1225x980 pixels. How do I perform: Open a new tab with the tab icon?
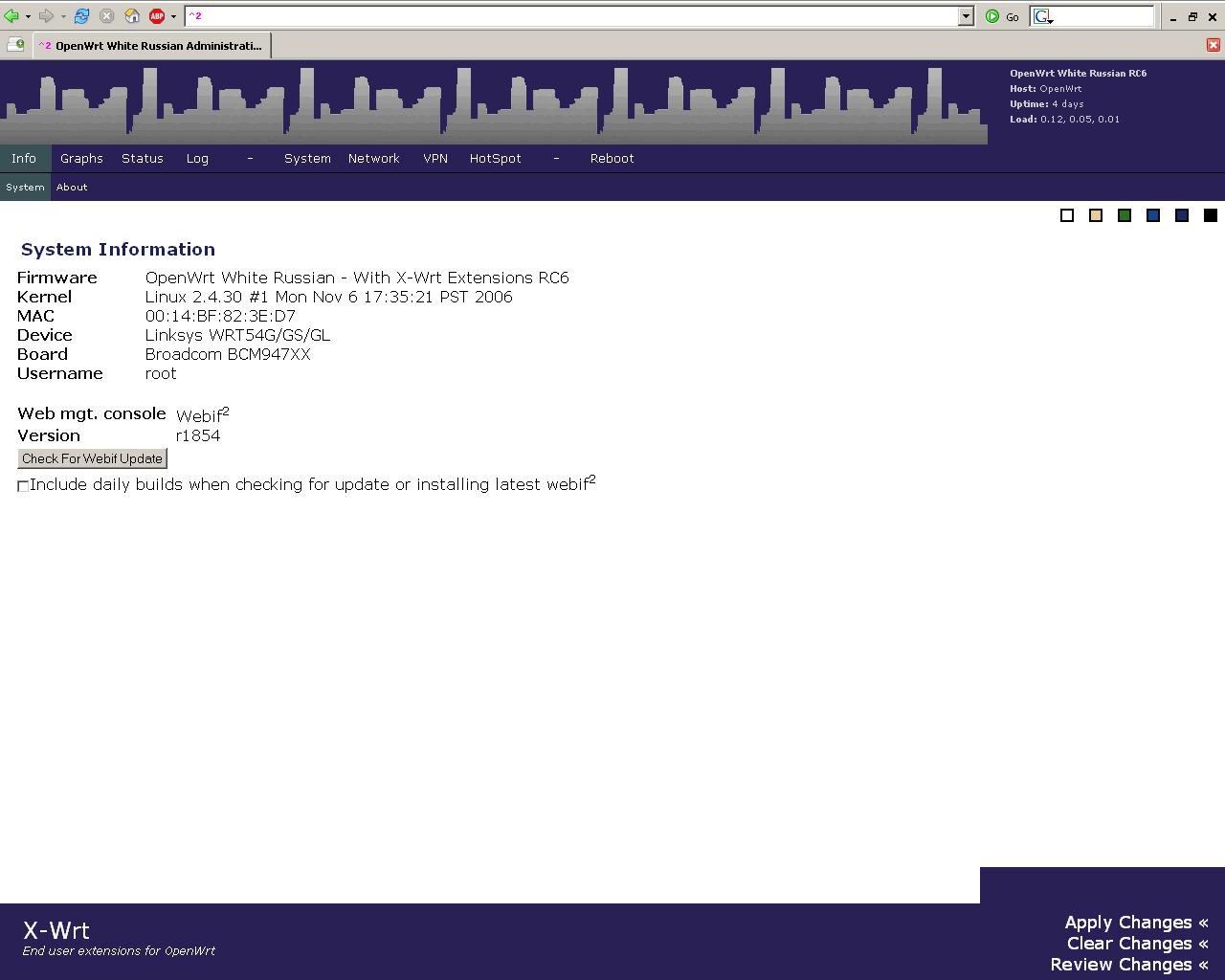15,44
